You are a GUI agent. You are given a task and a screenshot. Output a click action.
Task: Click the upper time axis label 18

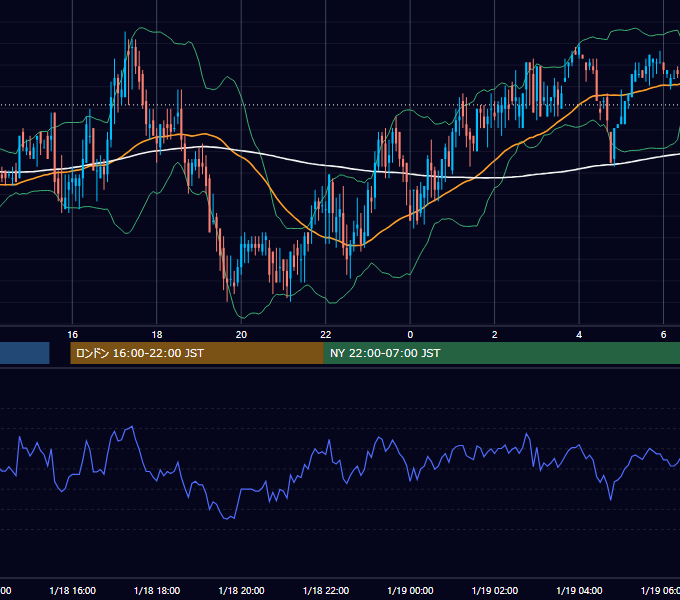[157, 335]
